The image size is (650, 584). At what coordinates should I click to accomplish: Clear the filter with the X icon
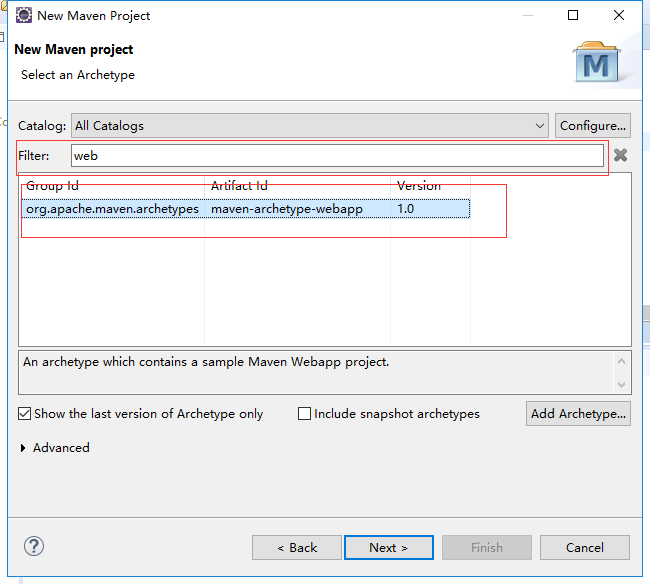pos(620,155)
